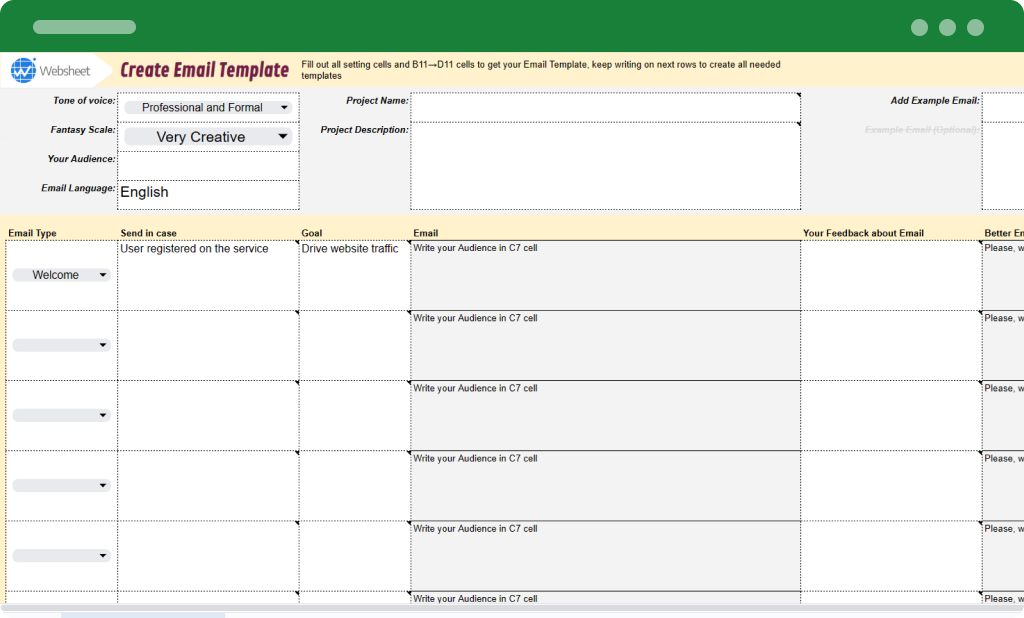This screenshot has height=618, width=1024.
Task: Click the 'Fill out all setting cells' instructions text
Action: tap(541, 70)
